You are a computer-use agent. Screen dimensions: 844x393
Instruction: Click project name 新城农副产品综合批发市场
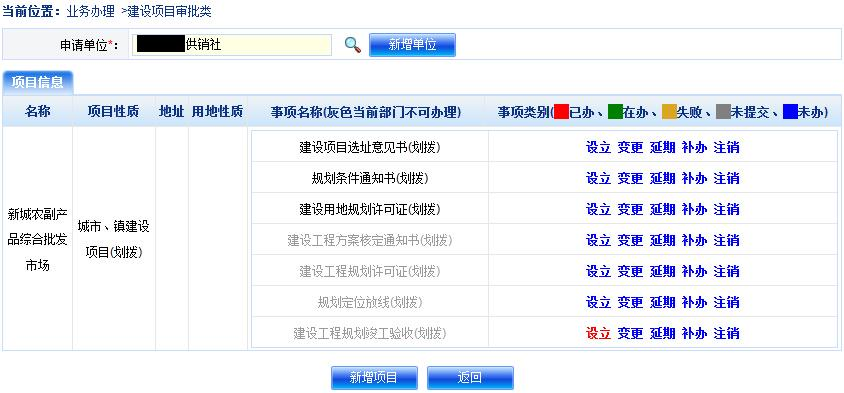point(37,240)
